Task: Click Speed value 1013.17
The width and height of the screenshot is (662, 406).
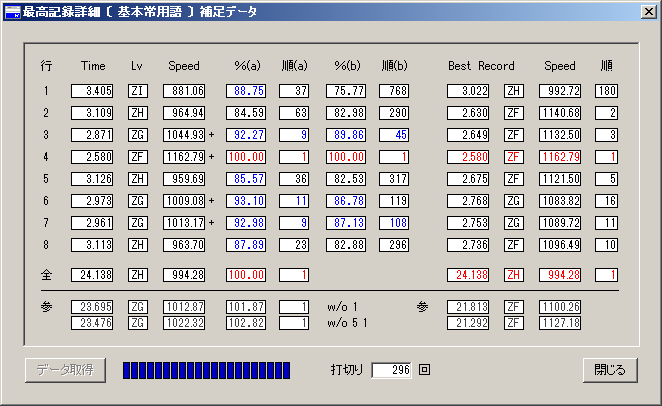Action: tap(184, 223)
